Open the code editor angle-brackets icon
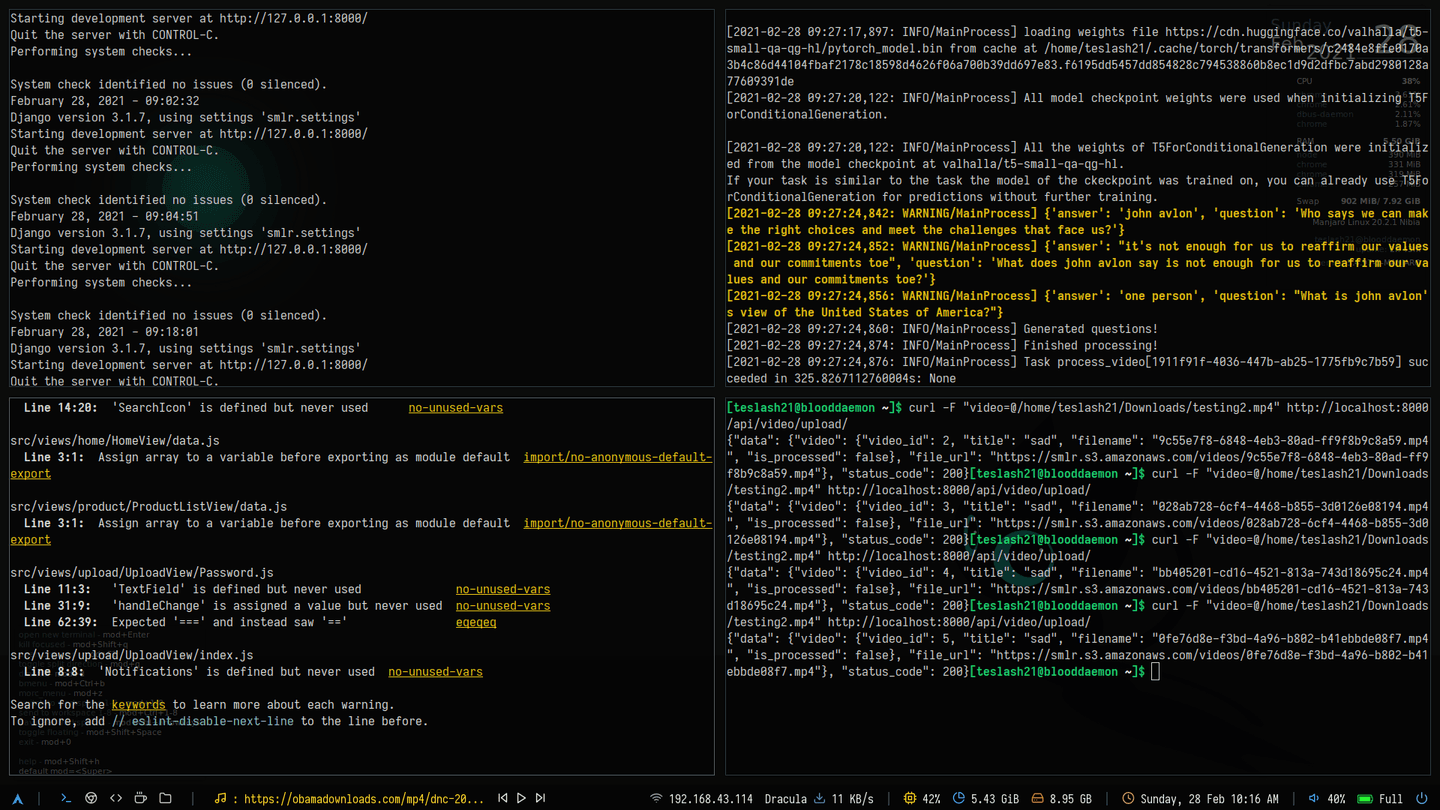1440x810 pixels. [x=116, y=798]
